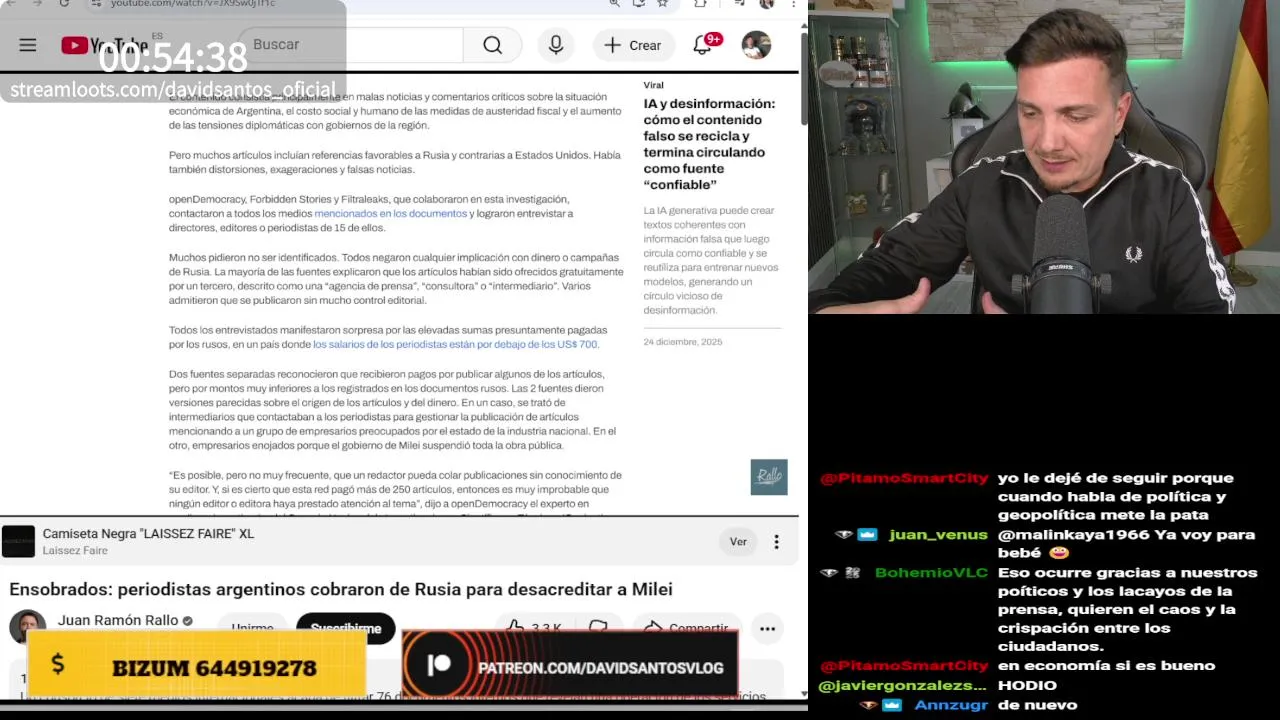Click the page vertical scrollbar thumb
This screenshot has width=1280, height=720.
click(x=803, y=77)
